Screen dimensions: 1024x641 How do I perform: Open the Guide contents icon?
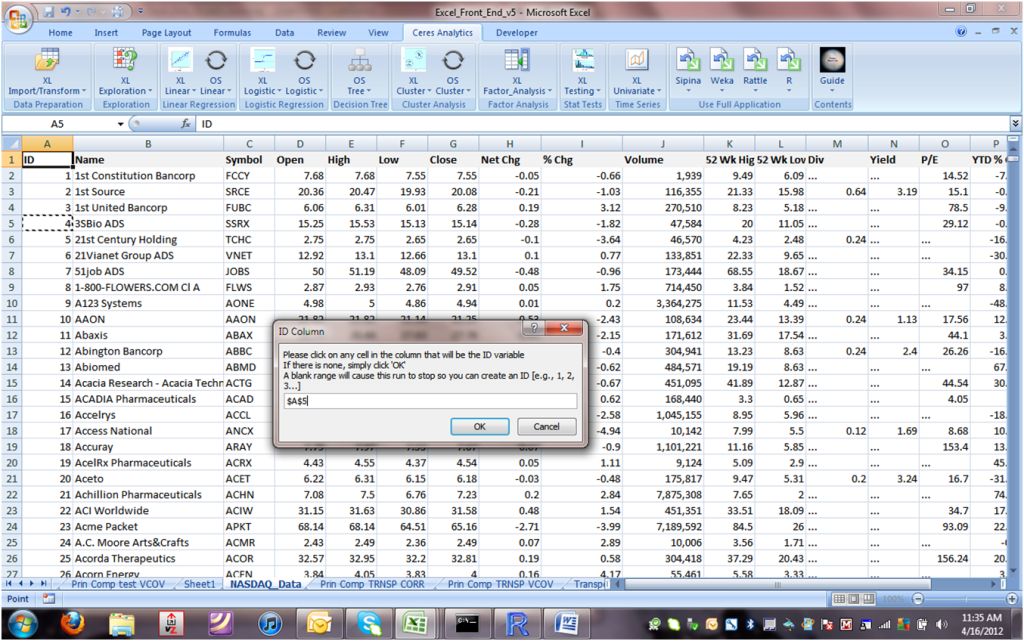pyautogui.click(x=832, y=68)
